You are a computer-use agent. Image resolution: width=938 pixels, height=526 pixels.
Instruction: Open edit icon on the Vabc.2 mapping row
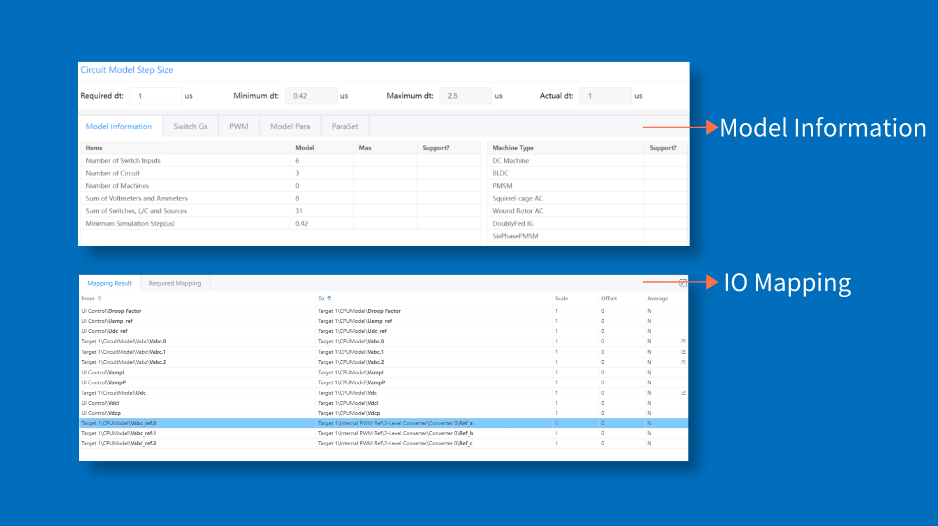(683, 362)
